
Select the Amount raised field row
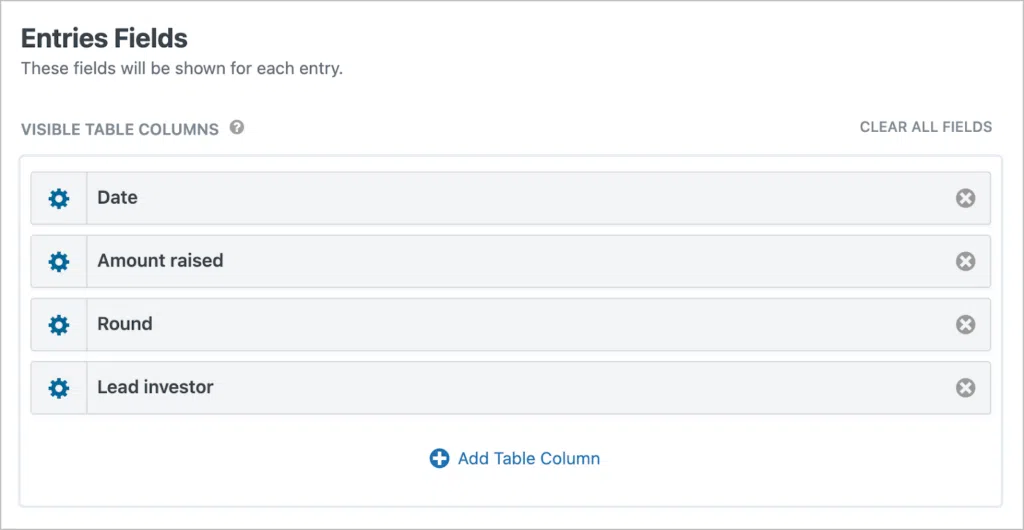[160, 261]
